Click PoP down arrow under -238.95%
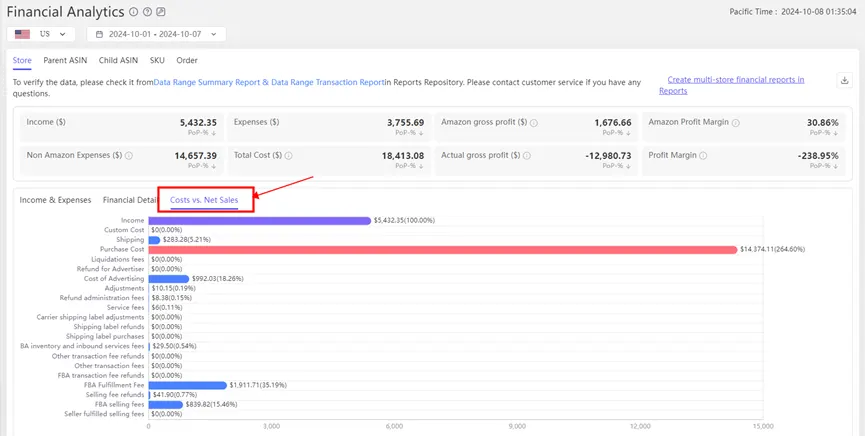865x436 pixels. point(836,166)
